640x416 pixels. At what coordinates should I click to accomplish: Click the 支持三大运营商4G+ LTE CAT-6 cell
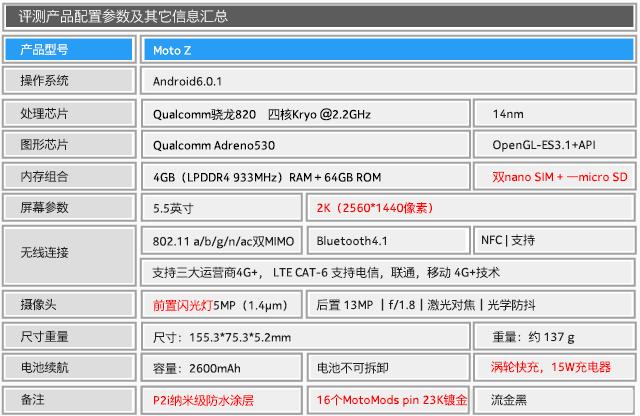coord(388,272)
